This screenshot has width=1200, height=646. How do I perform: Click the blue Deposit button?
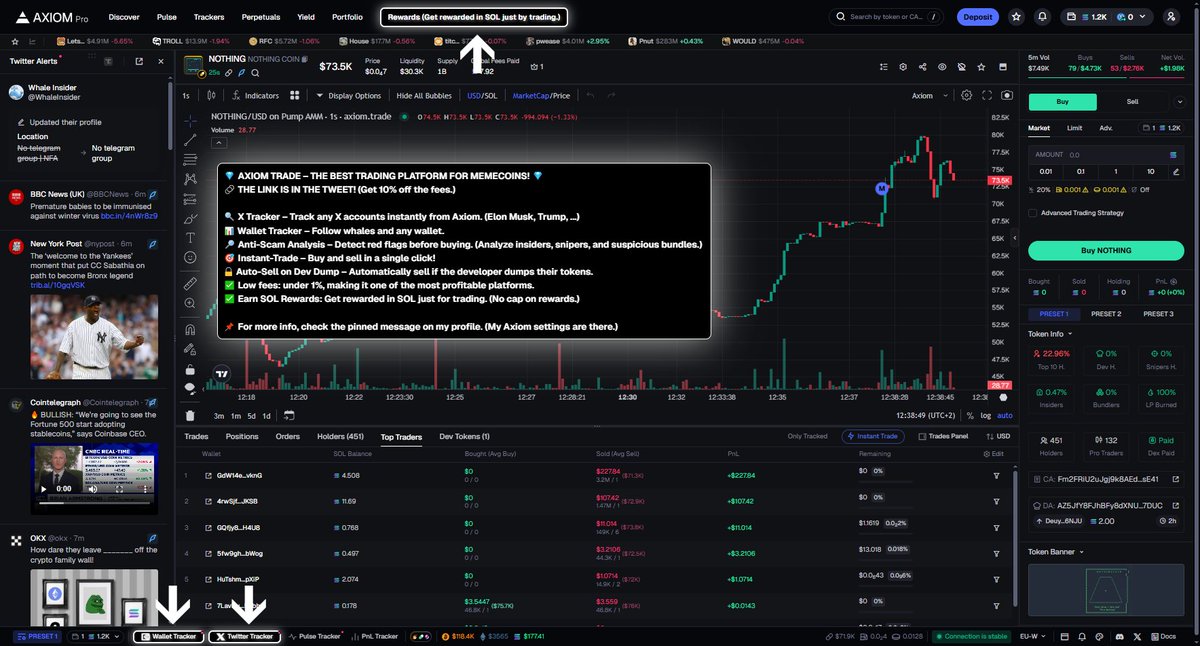tap(977, 17)
